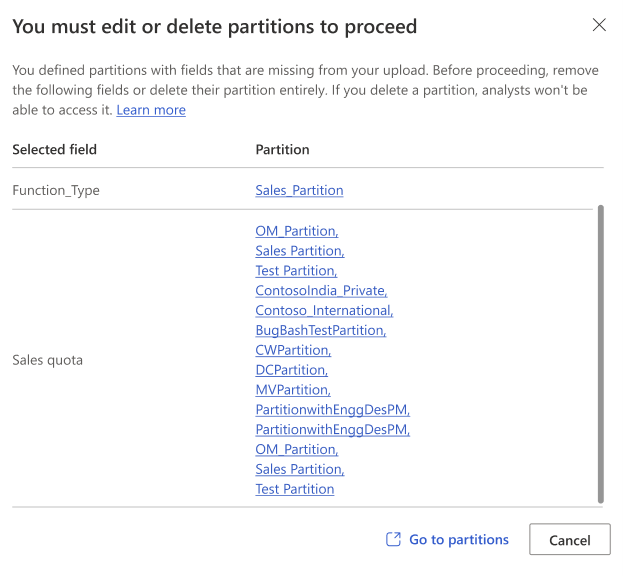Viewport: 623px width, 576px height.
Task: Open the ContosoIndia_Private partition link
Action: coord(321,290)
